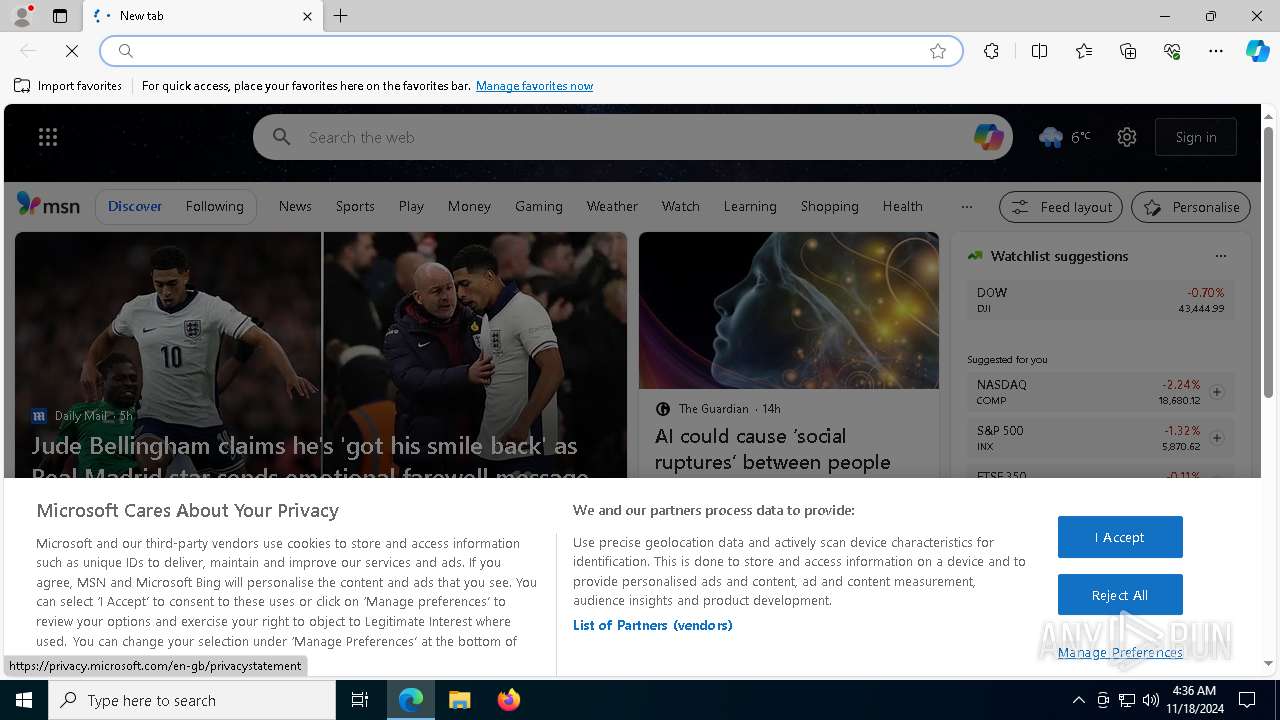Open the weather widget showing 6°C
Image resolution: width=1280 pixels, height=720 pixels.
(x=1064, y=137)
